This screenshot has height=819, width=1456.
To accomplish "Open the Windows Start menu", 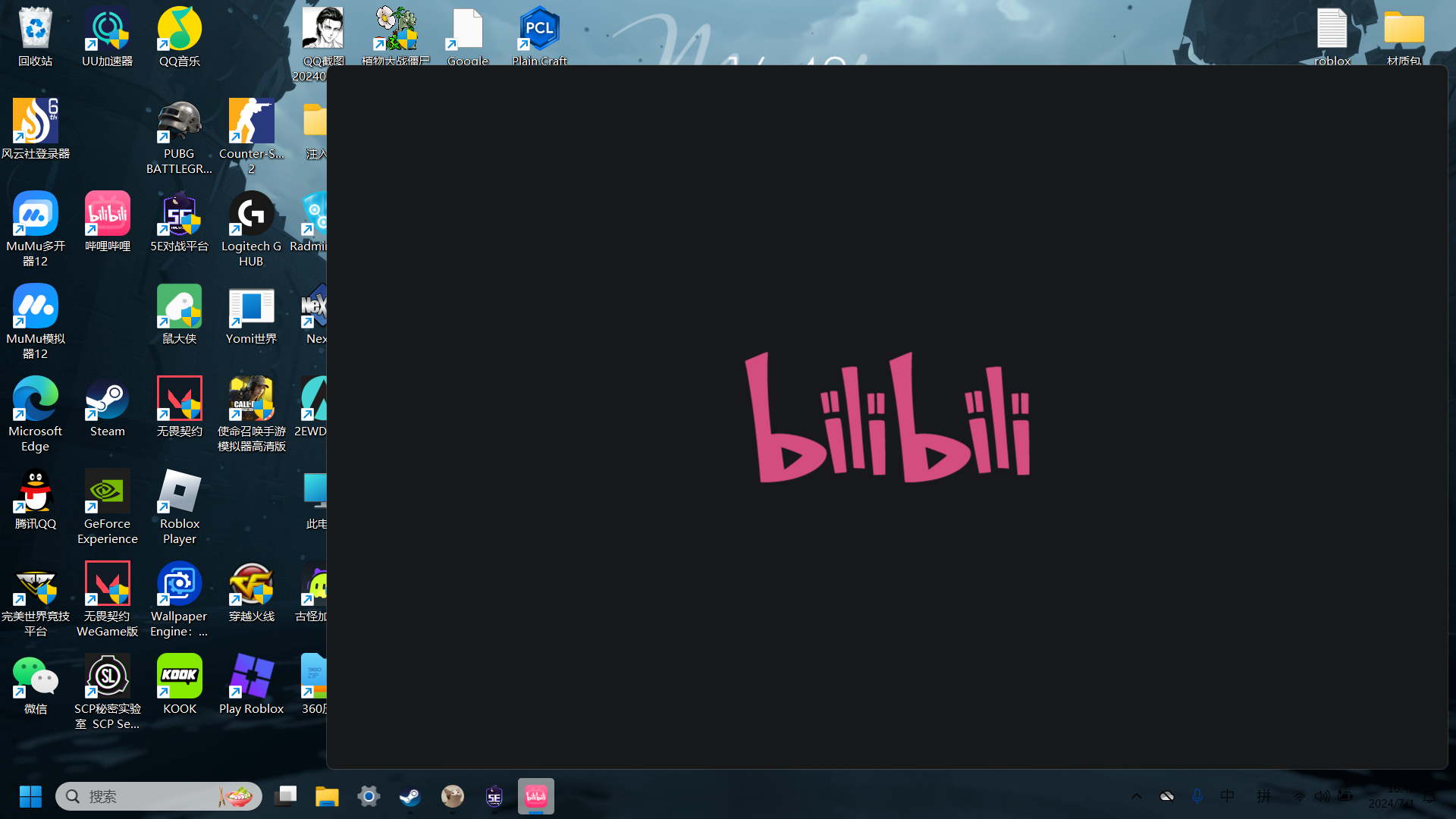I will click(30, 796).
